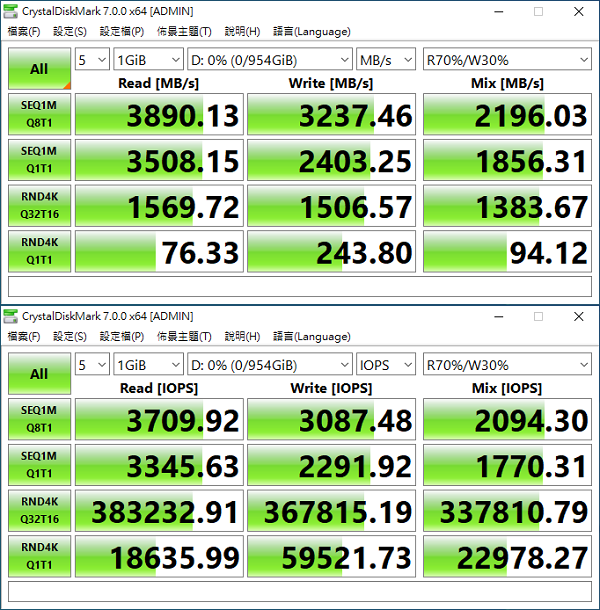
Task: Click read result 3890.13 in top window
Action: pos(159,114)
